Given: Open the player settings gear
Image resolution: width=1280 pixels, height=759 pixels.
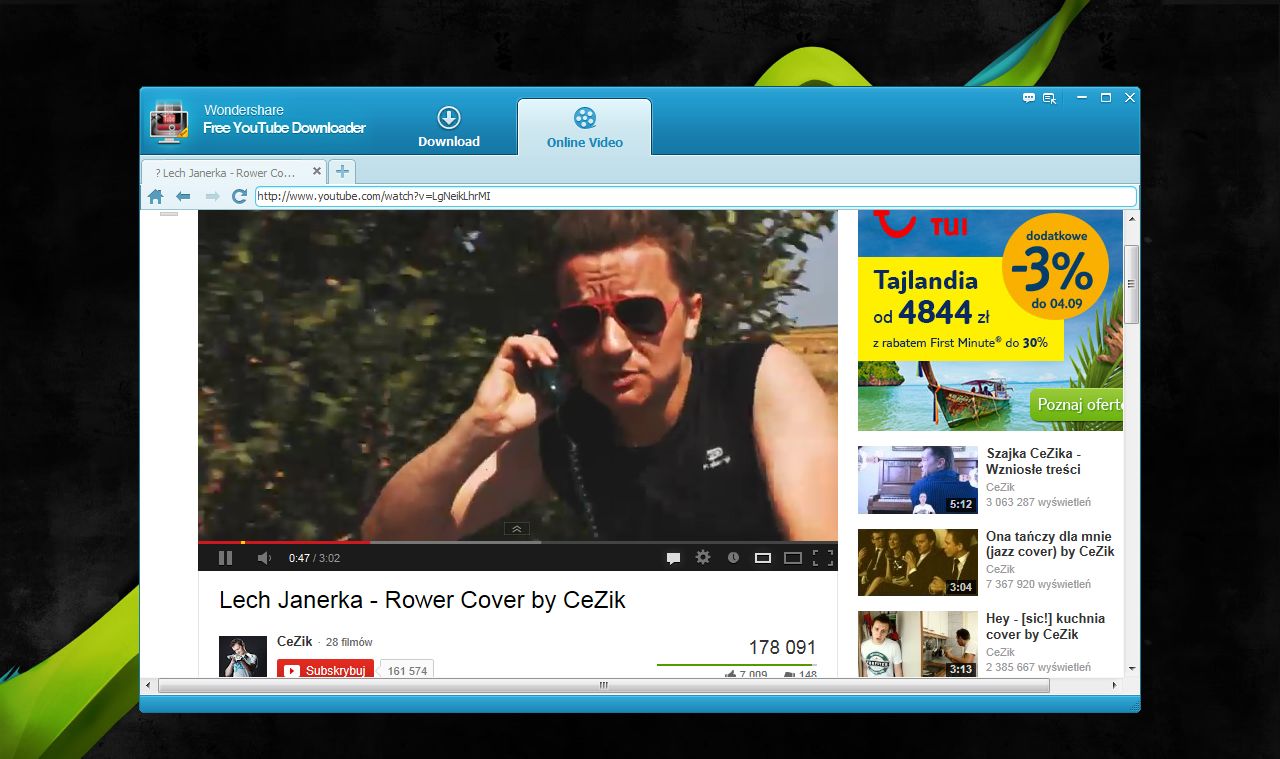Looking at the screenshot, I should tap(703, 557).
